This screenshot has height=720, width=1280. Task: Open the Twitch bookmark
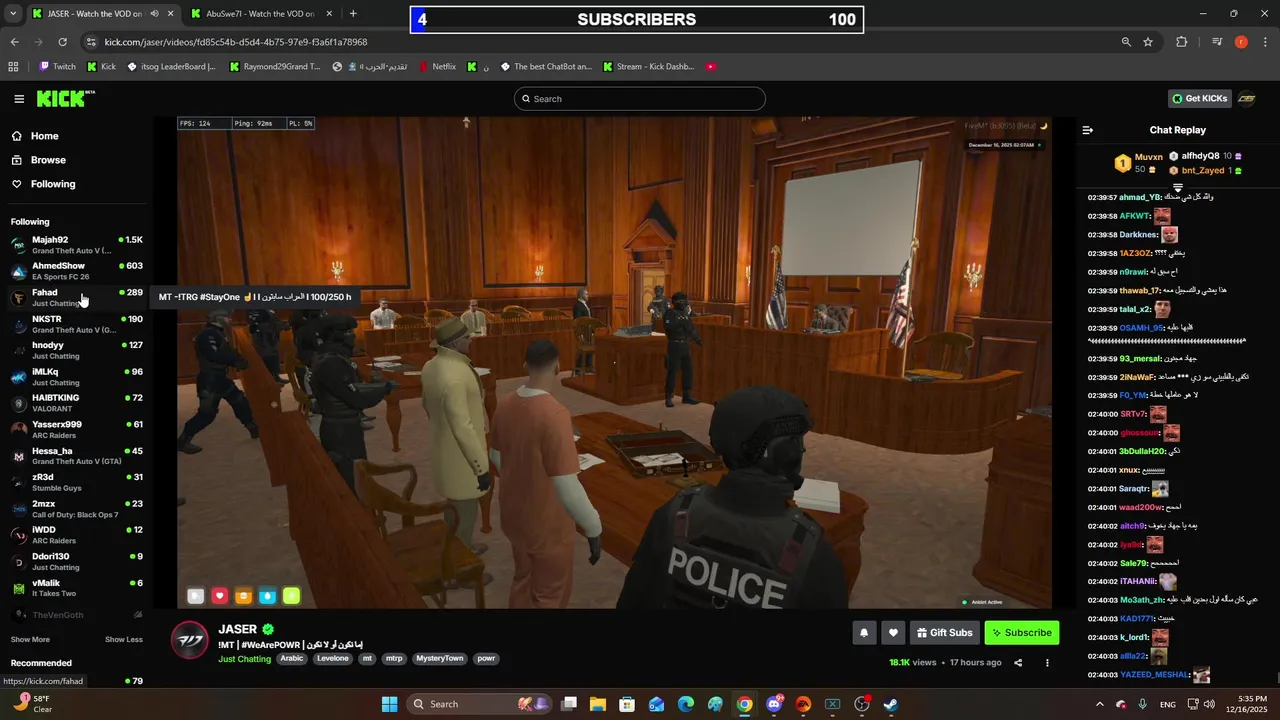[57, 67]
